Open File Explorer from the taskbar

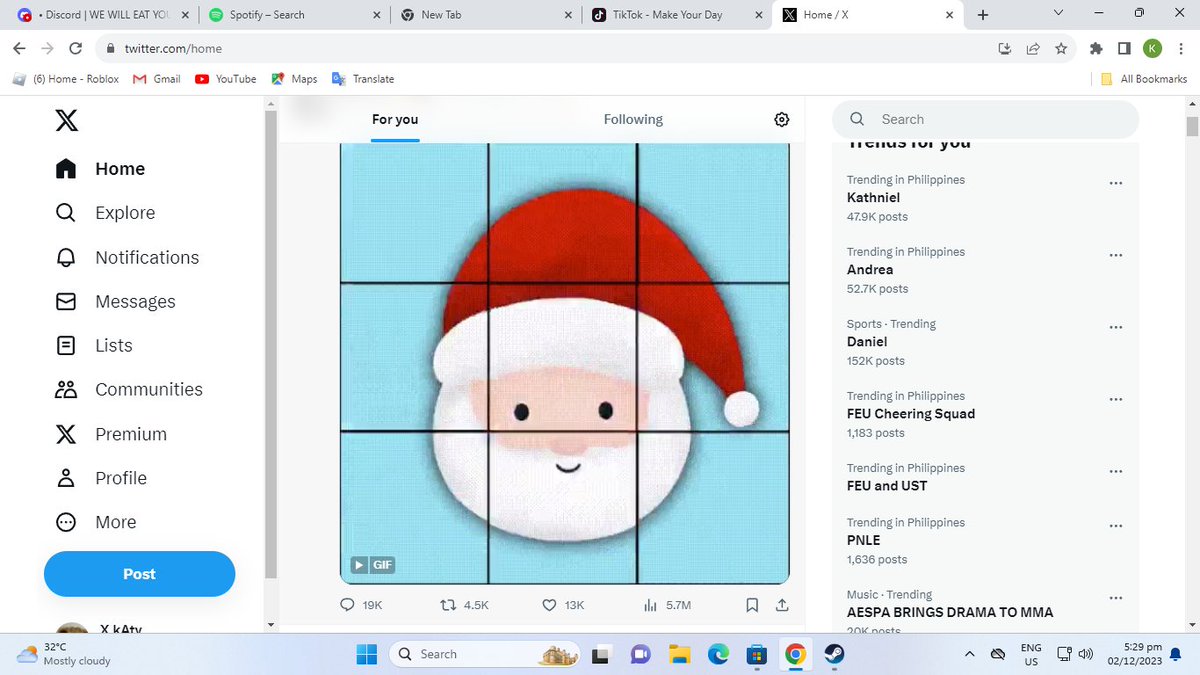pyautogui.click(x=680, y=654)
